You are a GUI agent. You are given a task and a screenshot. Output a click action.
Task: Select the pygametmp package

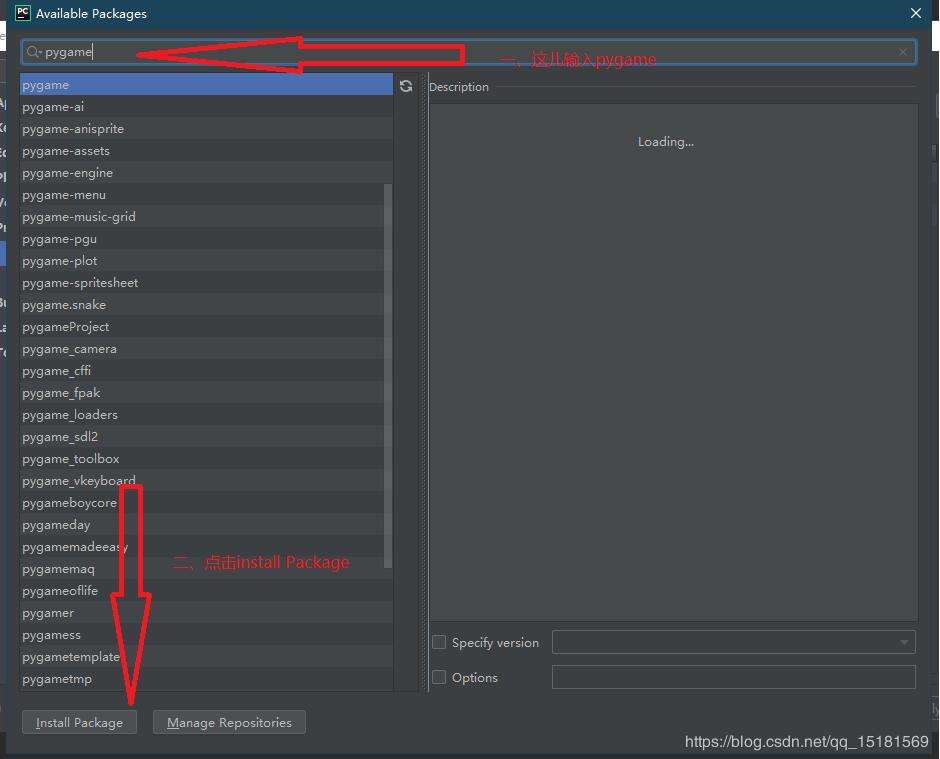pos(206,679)
